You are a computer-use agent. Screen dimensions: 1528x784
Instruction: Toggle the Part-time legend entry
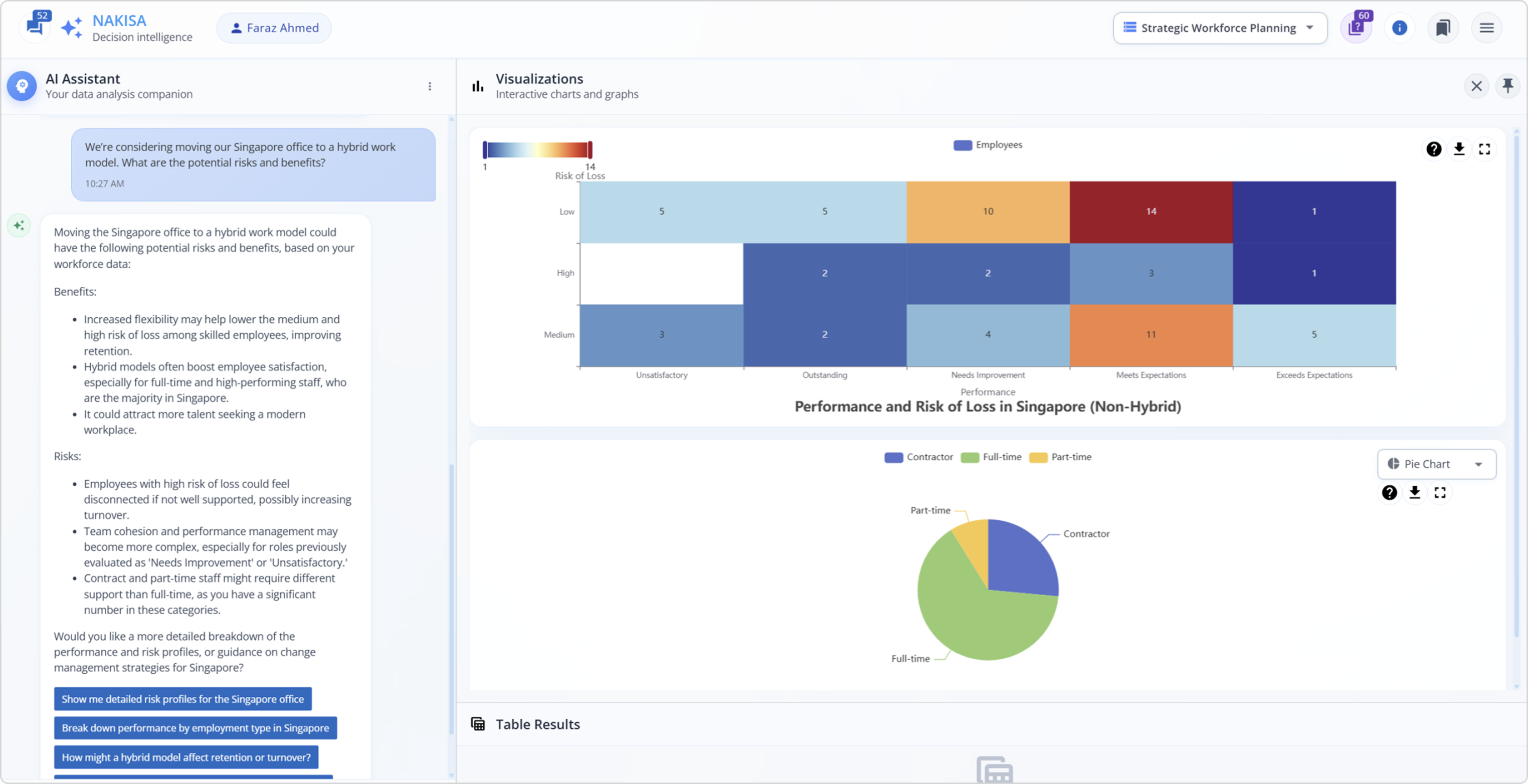click(x=1061, y=457)
